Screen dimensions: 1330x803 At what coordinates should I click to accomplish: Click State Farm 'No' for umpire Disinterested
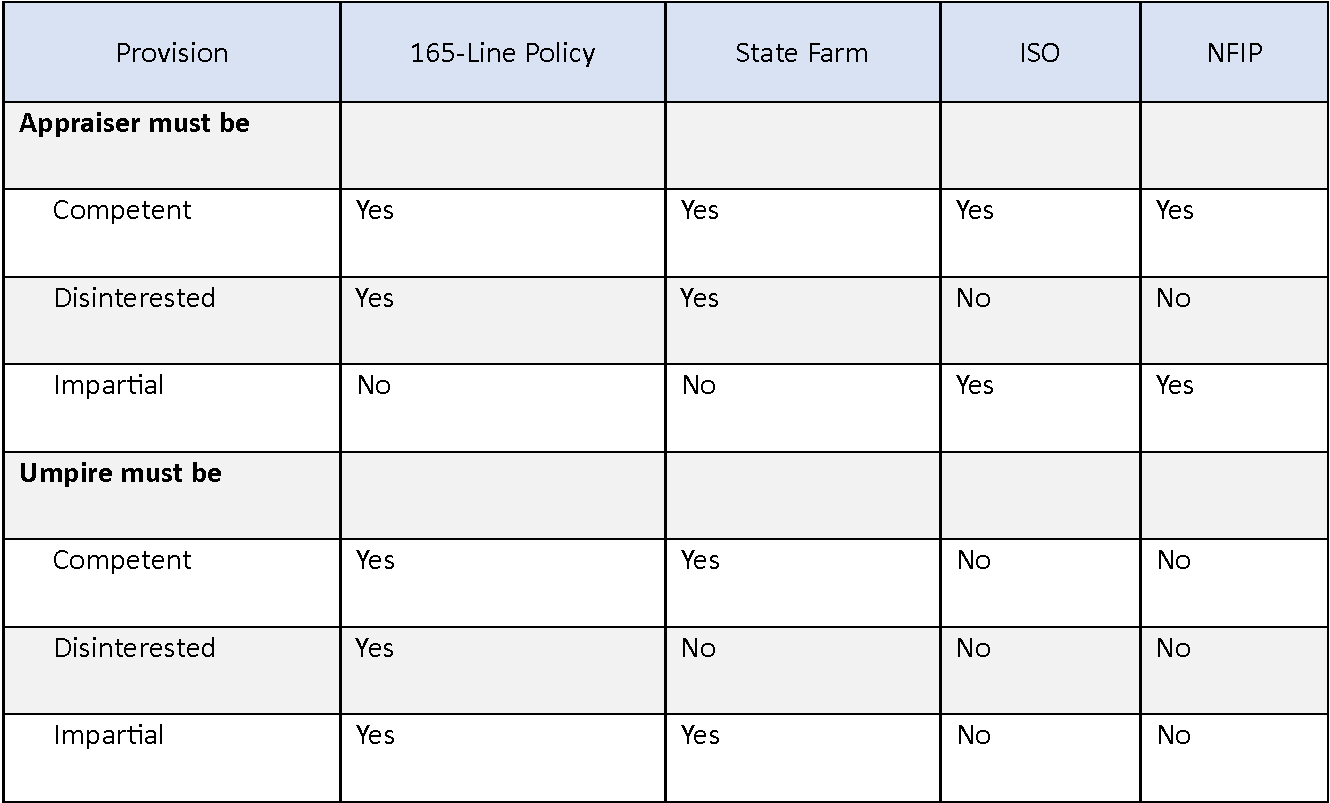pos(698,648)
